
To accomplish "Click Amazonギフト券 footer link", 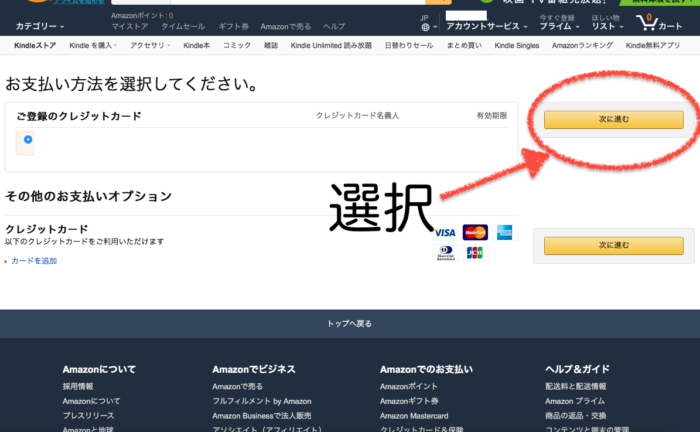I will tap(409, 401).
